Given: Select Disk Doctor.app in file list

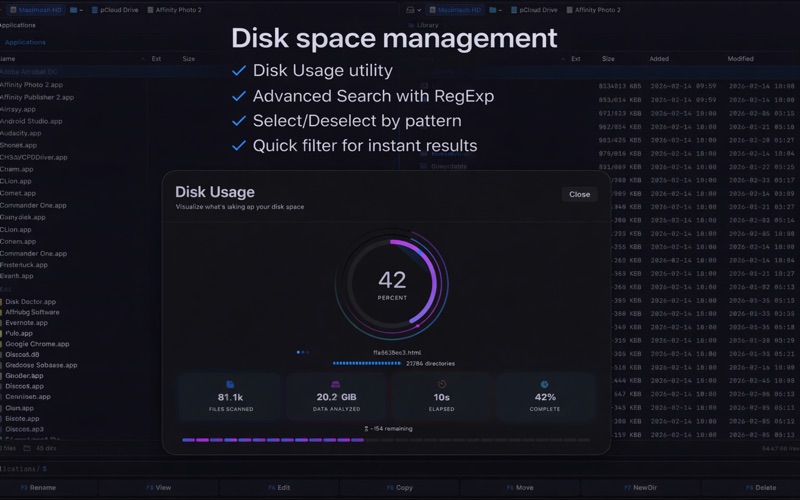Looking at the screenshot, I should point(31,302).
